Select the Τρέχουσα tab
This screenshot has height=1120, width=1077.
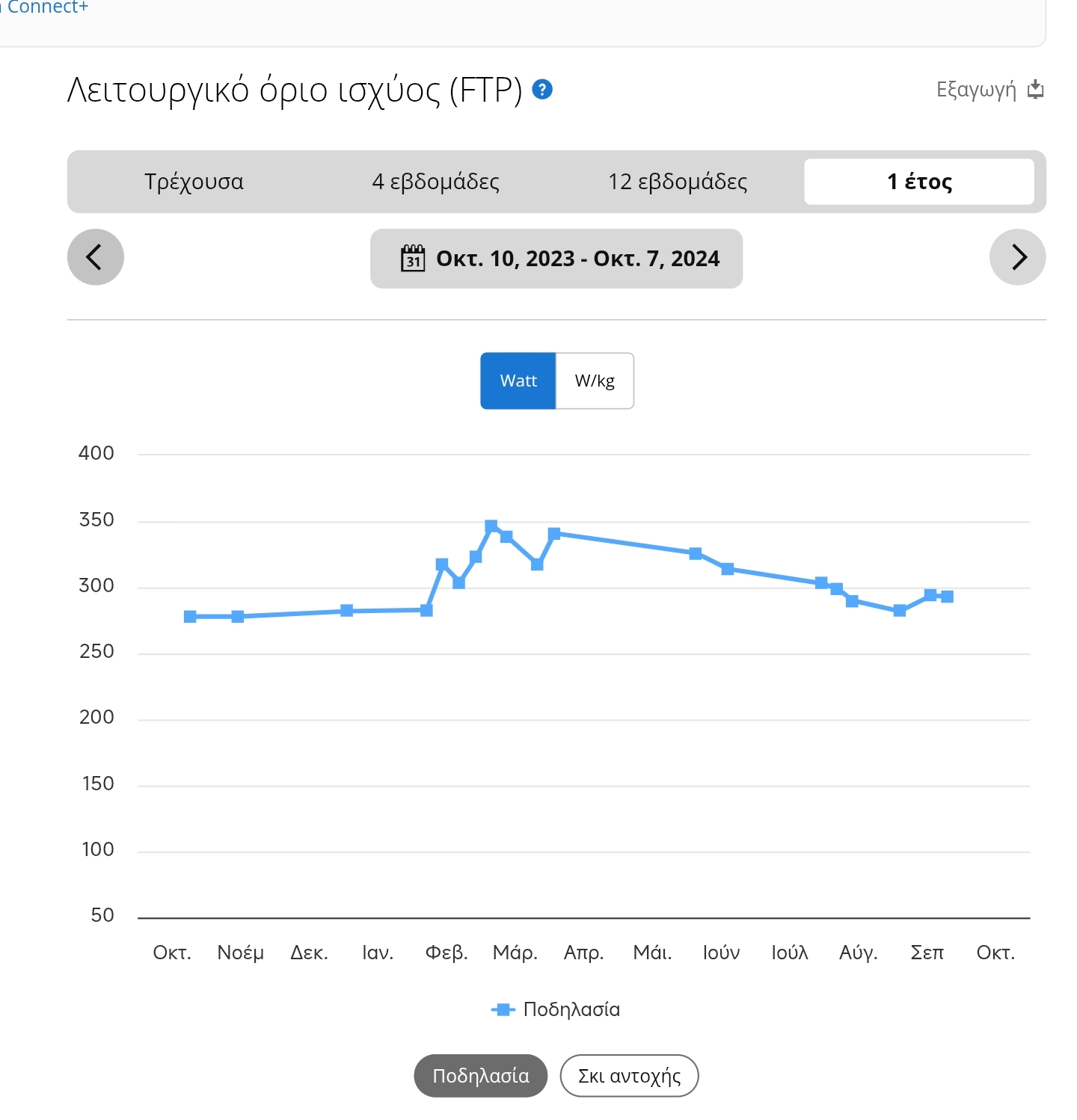pos(194,182)
